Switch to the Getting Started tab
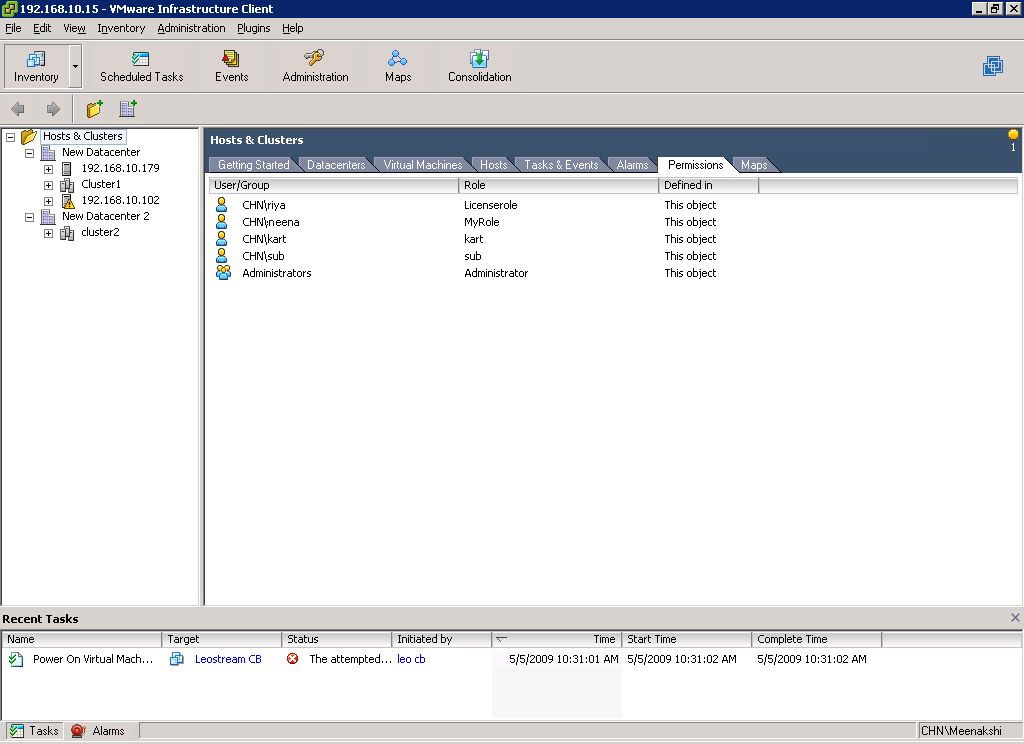This screenshot has width=1024, height=744. coord(253,165)
